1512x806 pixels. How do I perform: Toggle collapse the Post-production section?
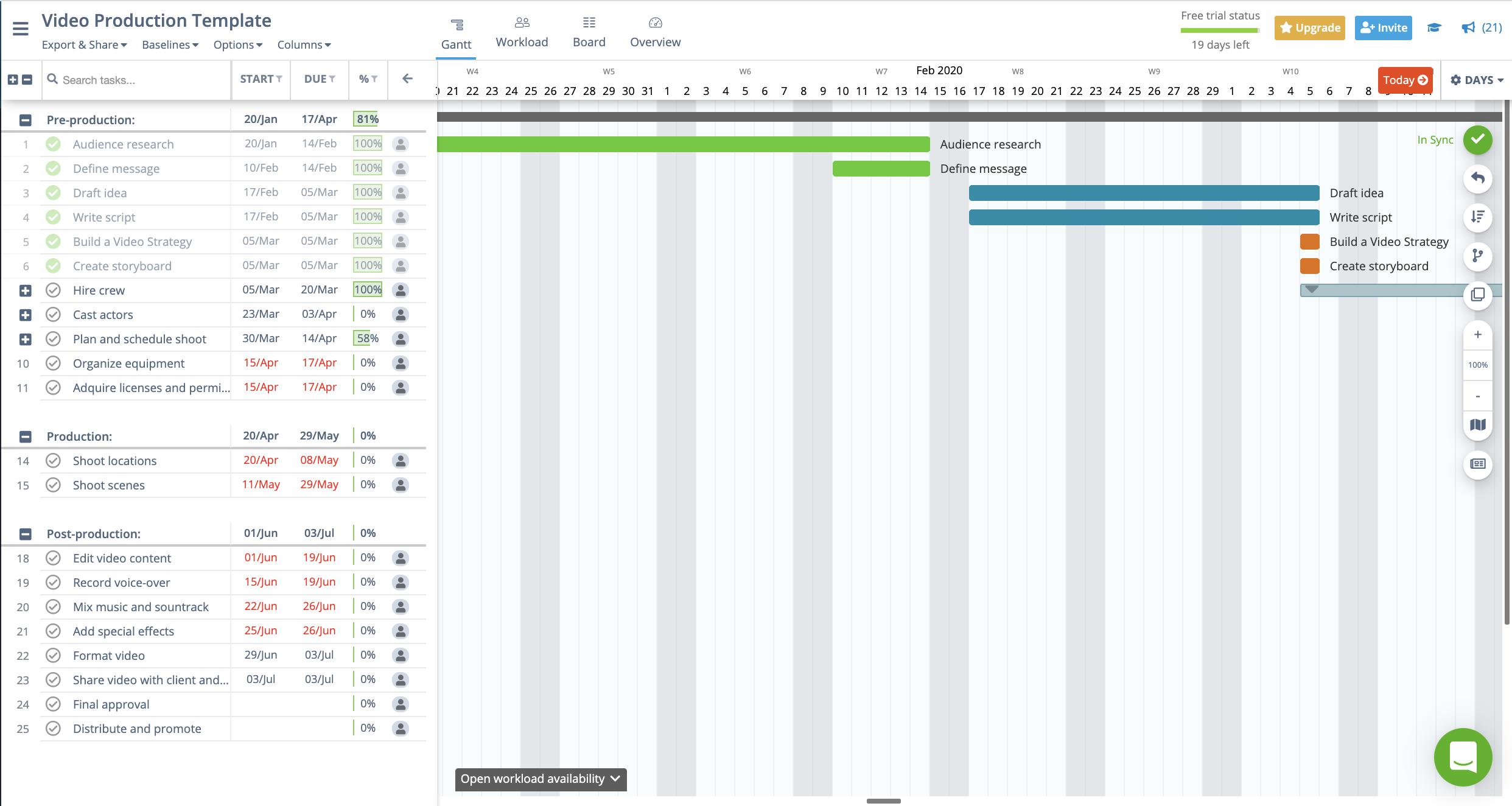point(24,533)
